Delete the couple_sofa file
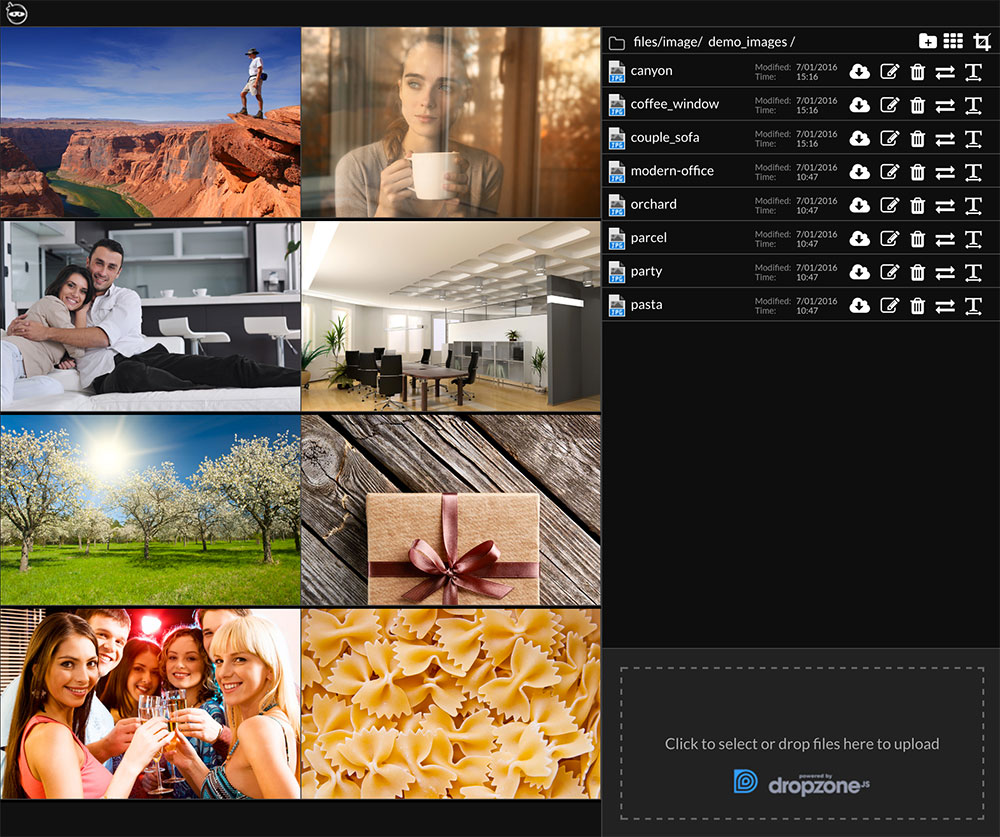 (x=917, y=138)
